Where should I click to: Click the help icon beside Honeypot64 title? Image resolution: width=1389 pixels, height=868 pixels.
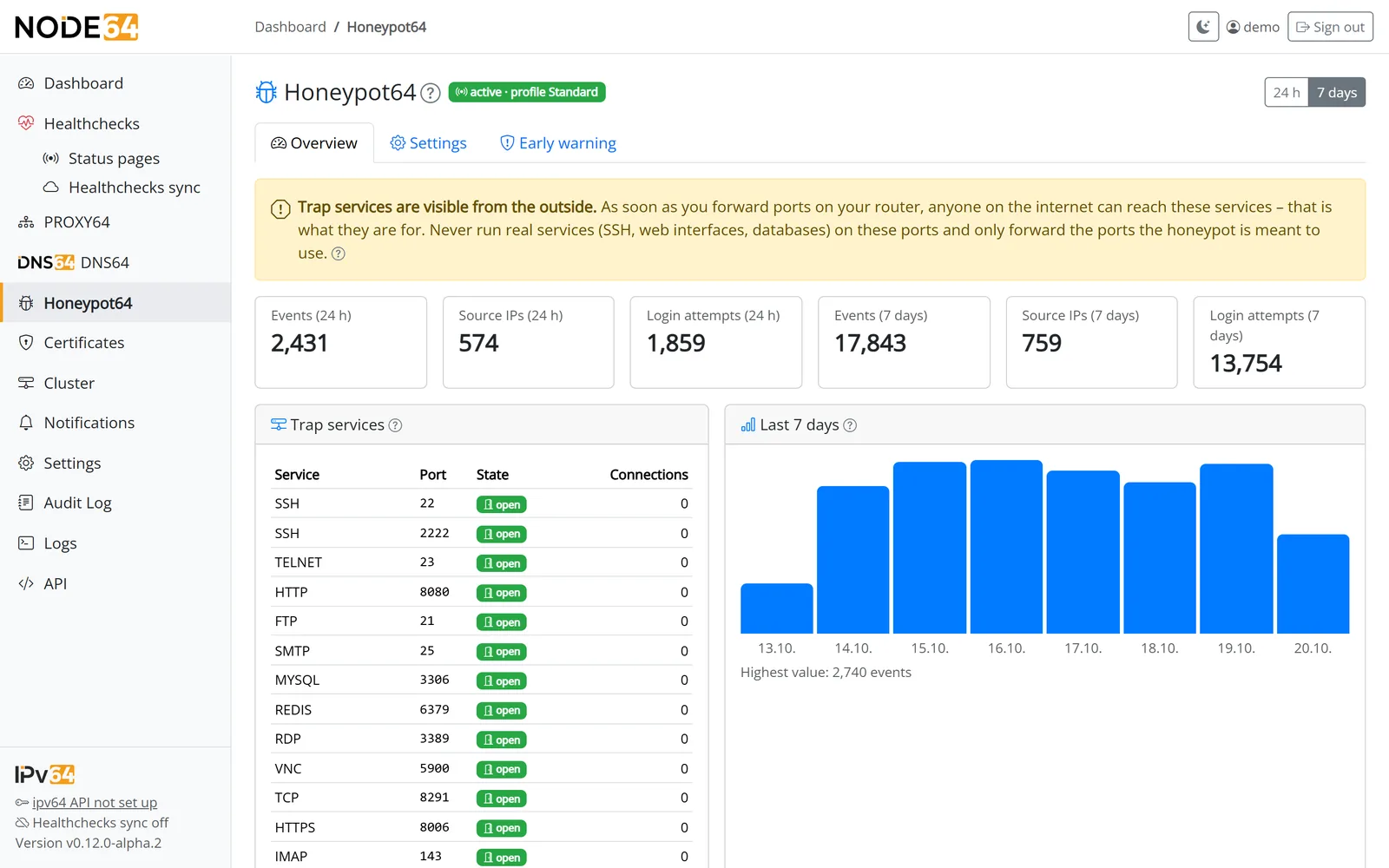[x=431, y=93]
